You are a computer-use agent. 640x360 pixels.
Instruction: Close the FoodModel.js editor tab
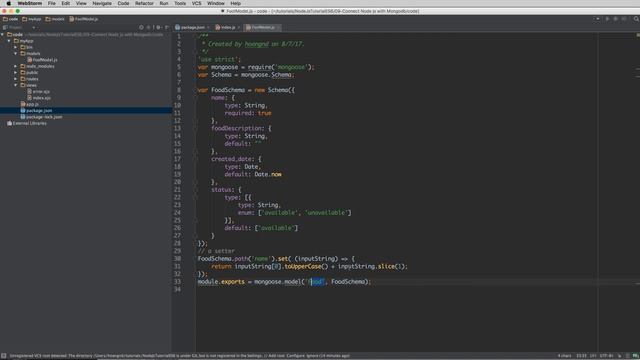[278, 27]
